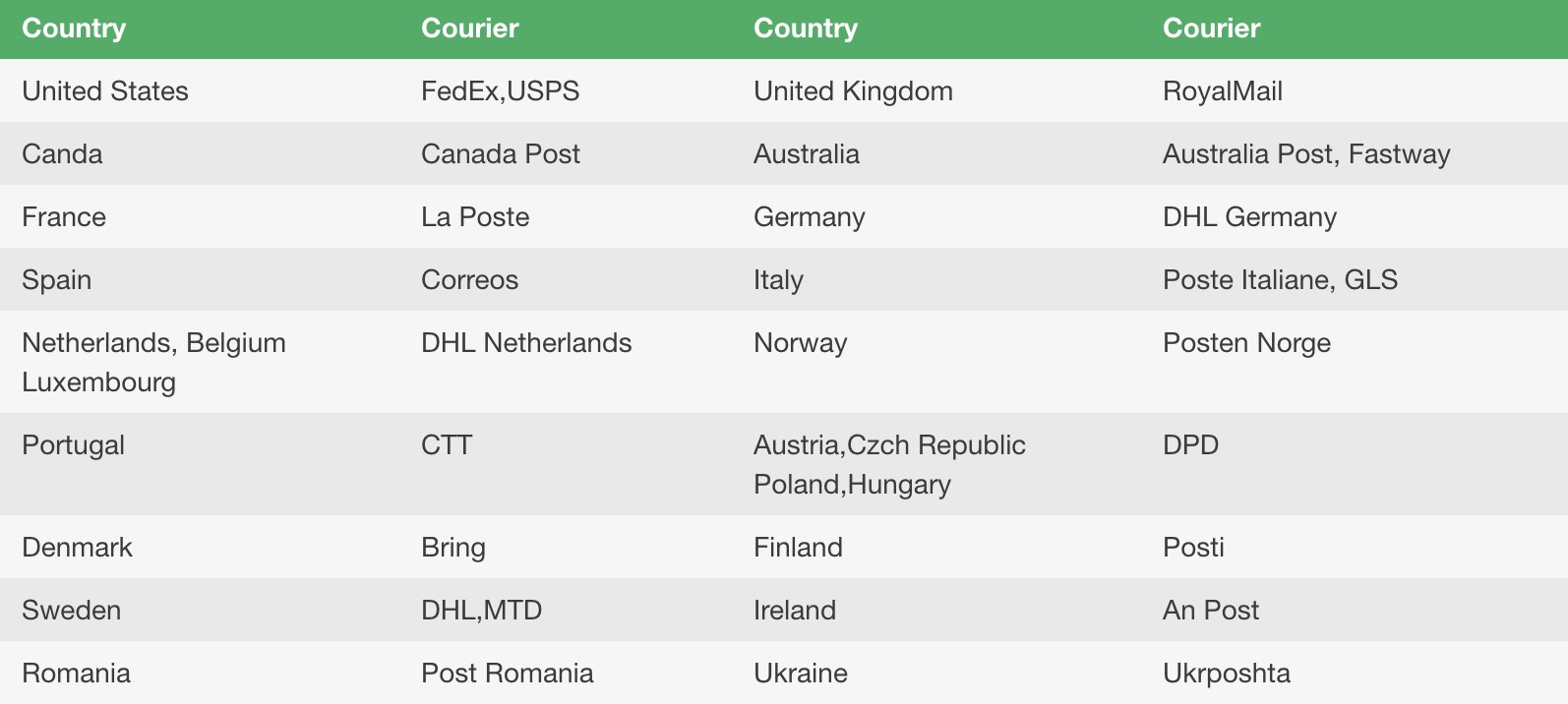Select Australia Post, Fastway cell
Screen dimensions: 1568x704
point(1306,154)
